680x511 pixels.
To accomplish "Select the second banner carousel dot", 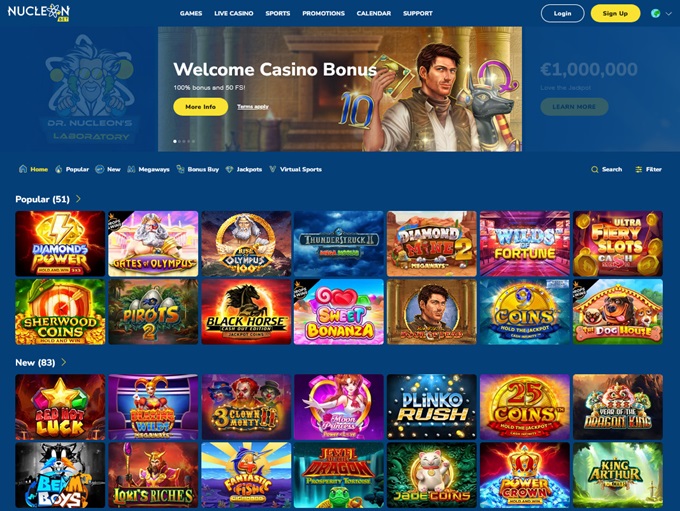I will coord(180,141).
